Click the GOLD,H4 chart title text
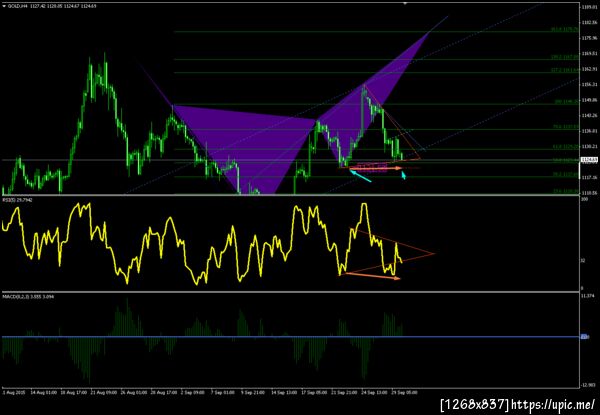 pyautogui.click(x=16, y=6)
